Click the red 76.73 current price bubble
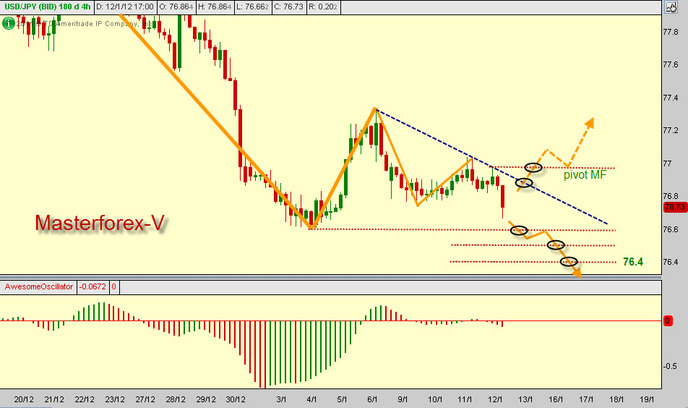The width and height of the screenshot is (688, 408). (x=674, y=207)
